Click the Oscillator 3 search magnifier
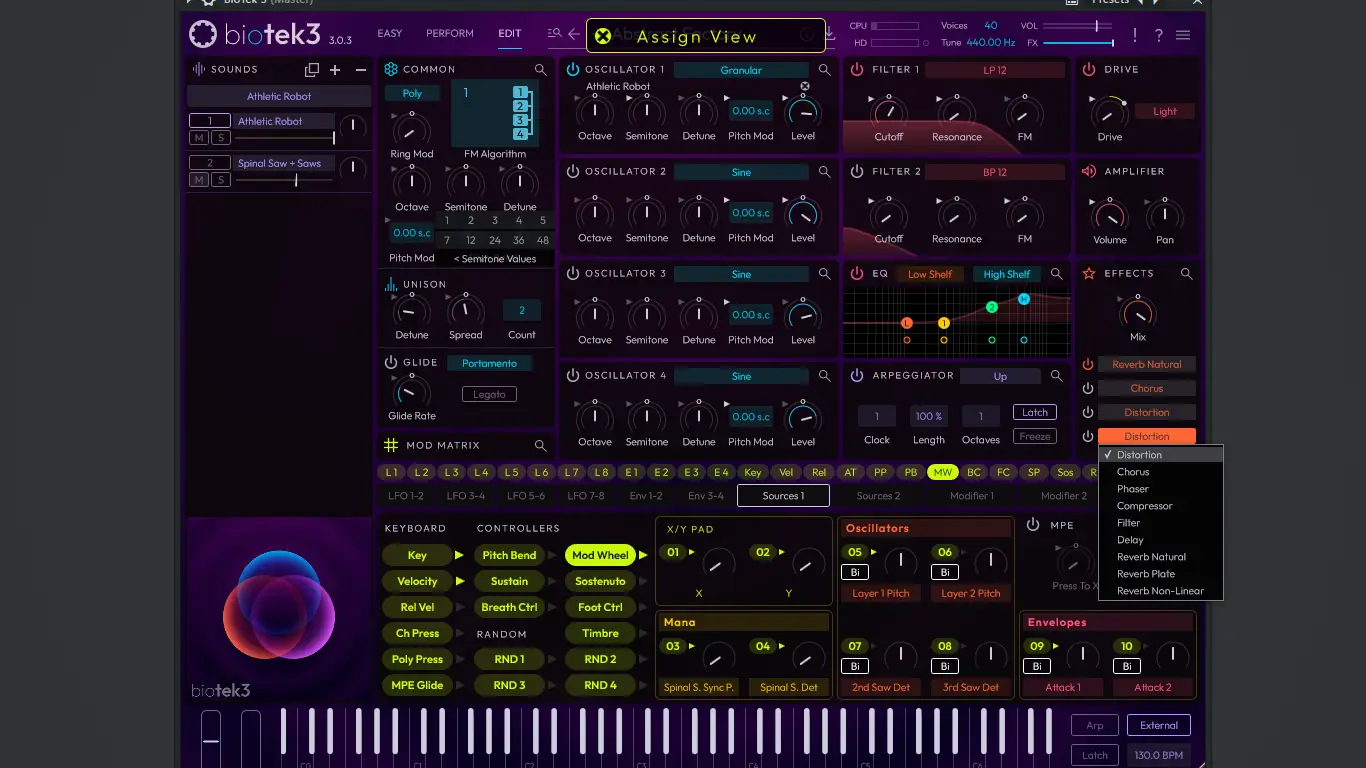 click(x=825, y=274)
